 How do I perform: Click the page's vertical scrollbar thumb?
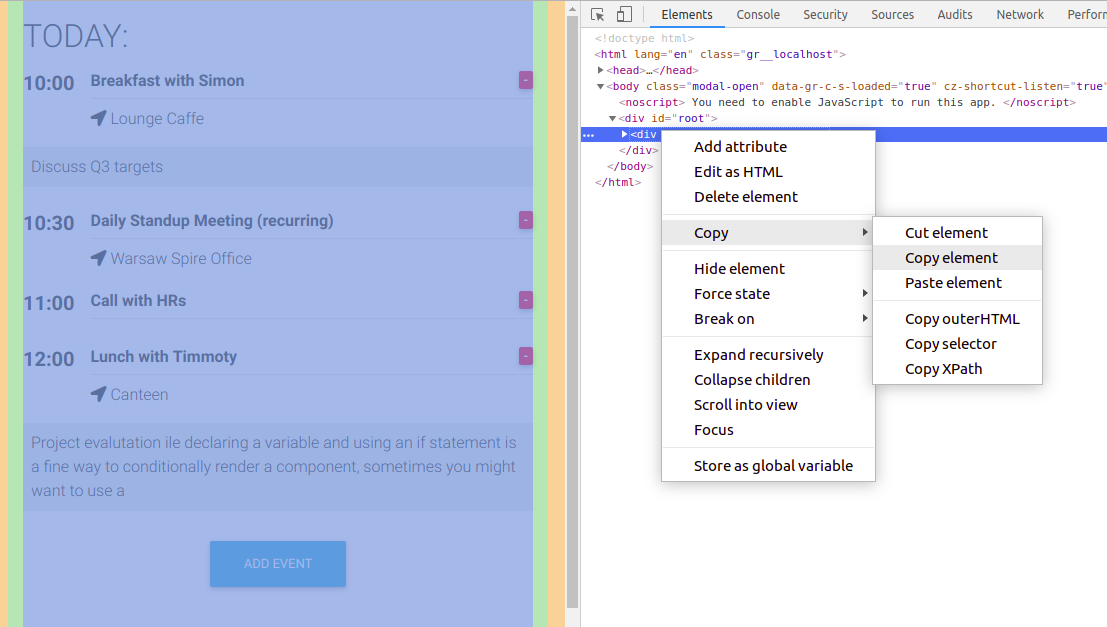(x=573, y=311)
